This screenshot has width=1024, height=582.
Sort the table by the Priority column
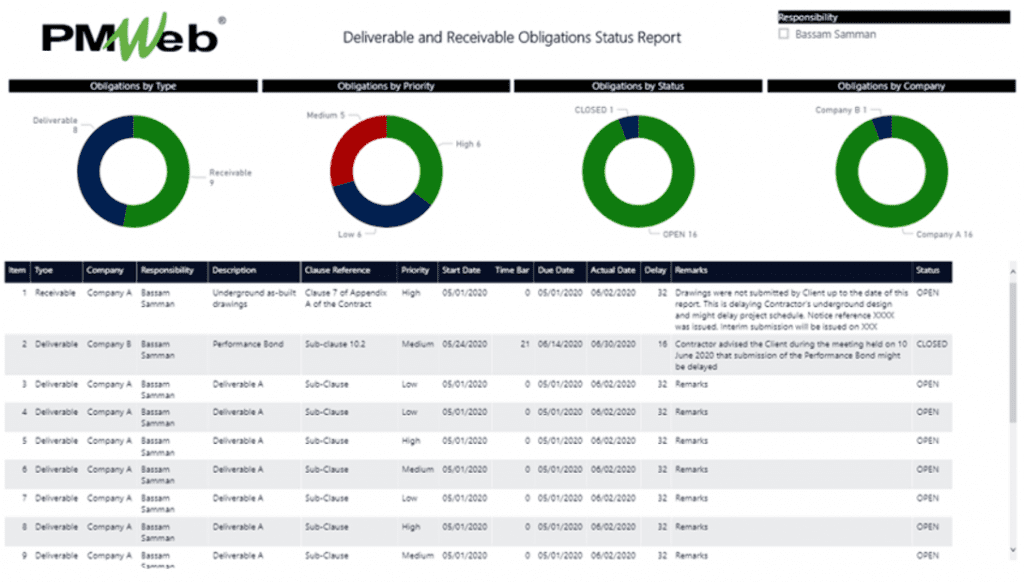tap(416, 270)
